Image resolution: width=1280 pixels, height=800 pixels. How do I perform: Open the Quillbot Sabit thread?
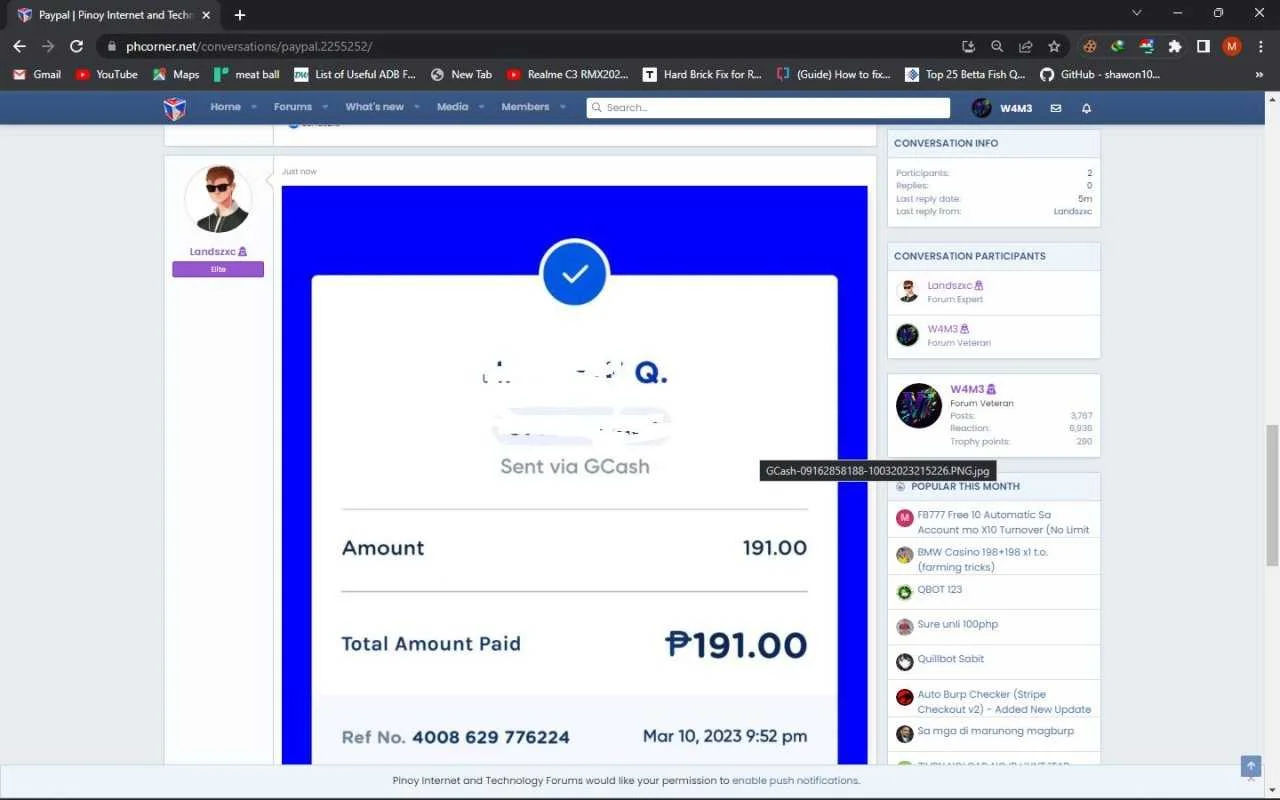[950, 659]
